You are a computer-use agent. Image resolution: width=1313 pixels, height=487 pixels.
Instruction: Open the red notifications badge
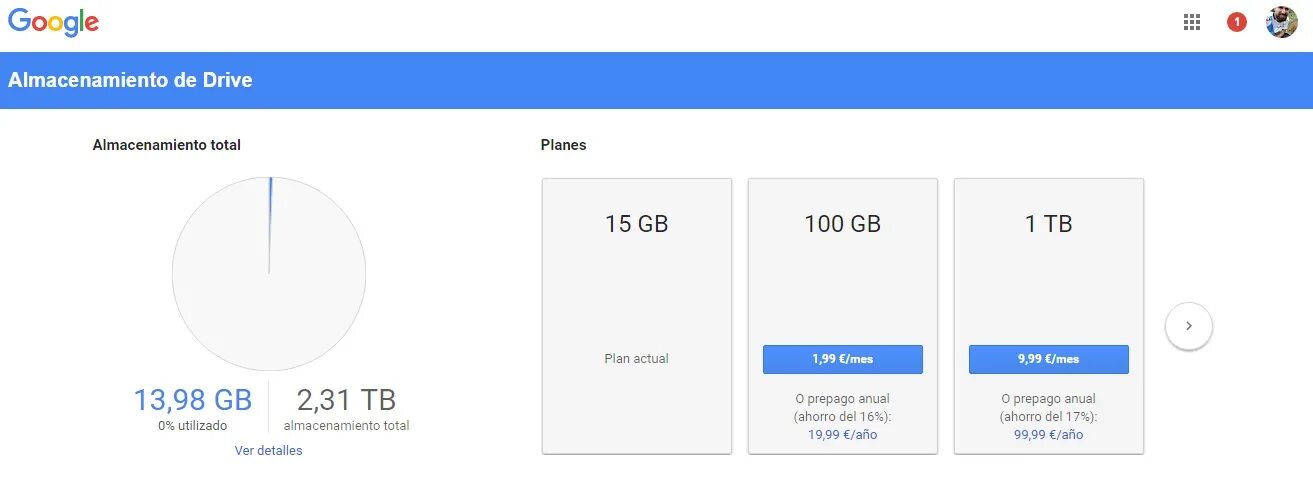point(1237,22)
